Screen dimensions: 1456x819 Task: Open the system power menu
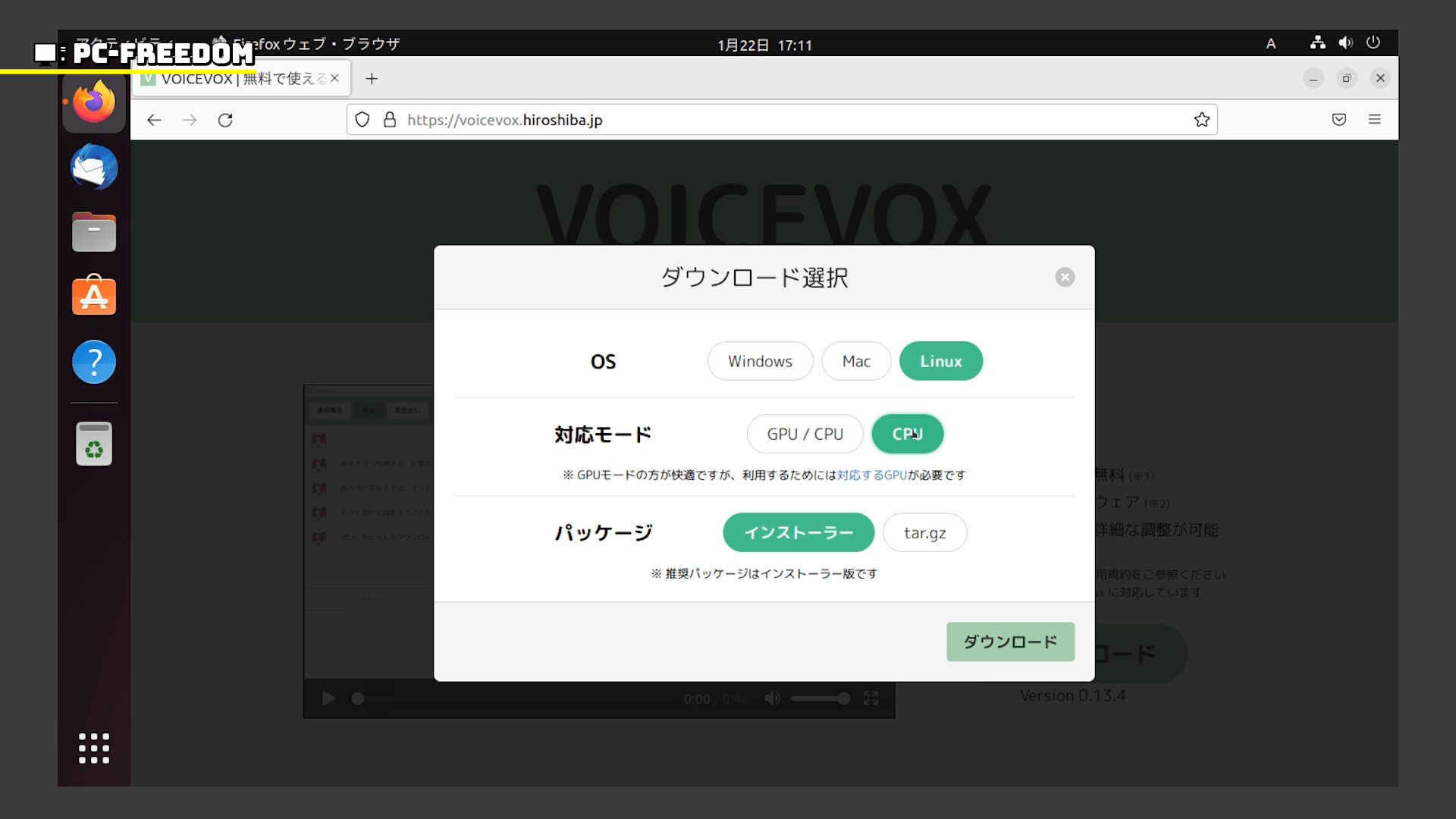click(x=1373, y=43)
